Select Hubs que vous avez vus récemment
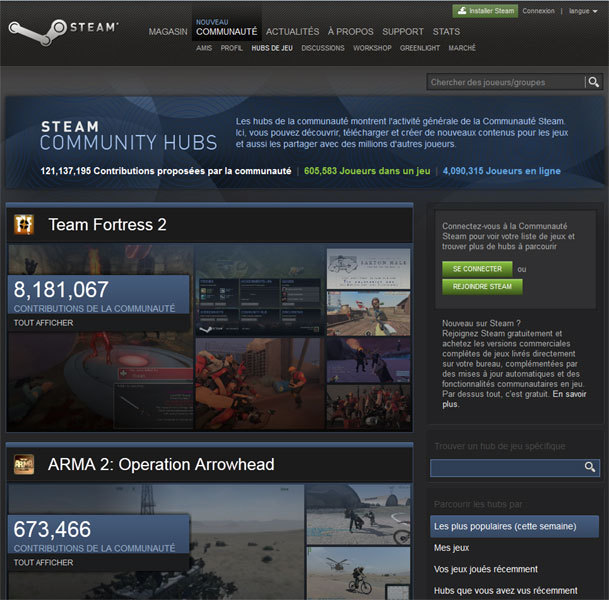The image size is (609, 600). point(505,590)
